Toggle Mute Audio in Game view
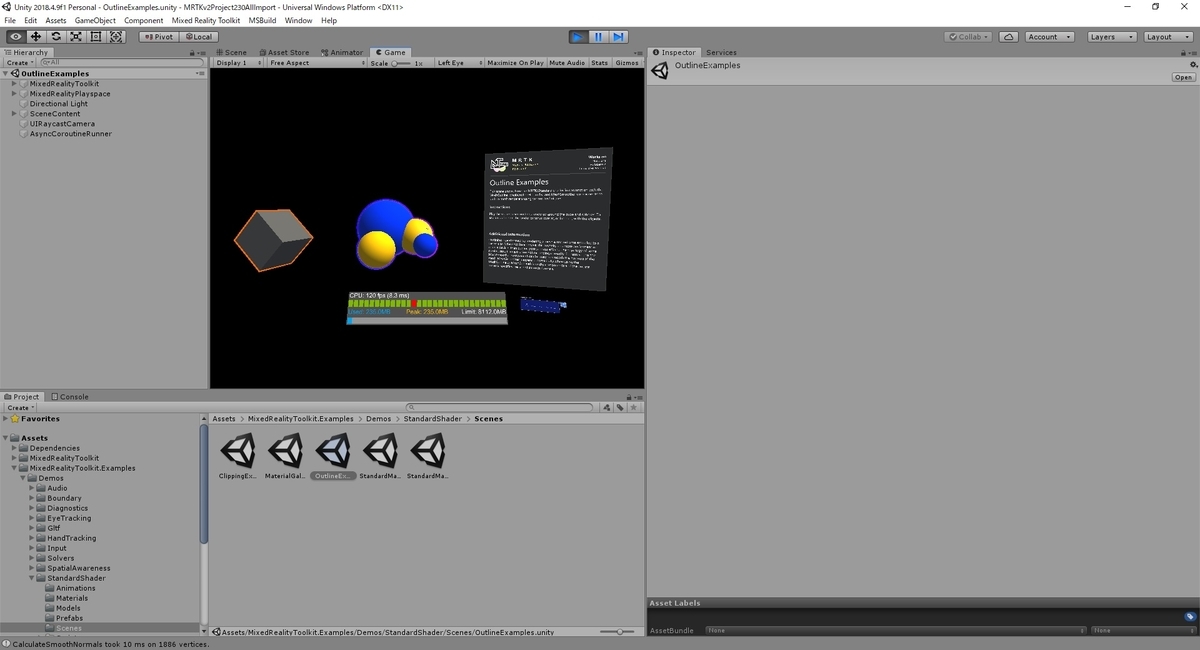The height and width of the screenshot is (650, 1200). coord(567,63)
